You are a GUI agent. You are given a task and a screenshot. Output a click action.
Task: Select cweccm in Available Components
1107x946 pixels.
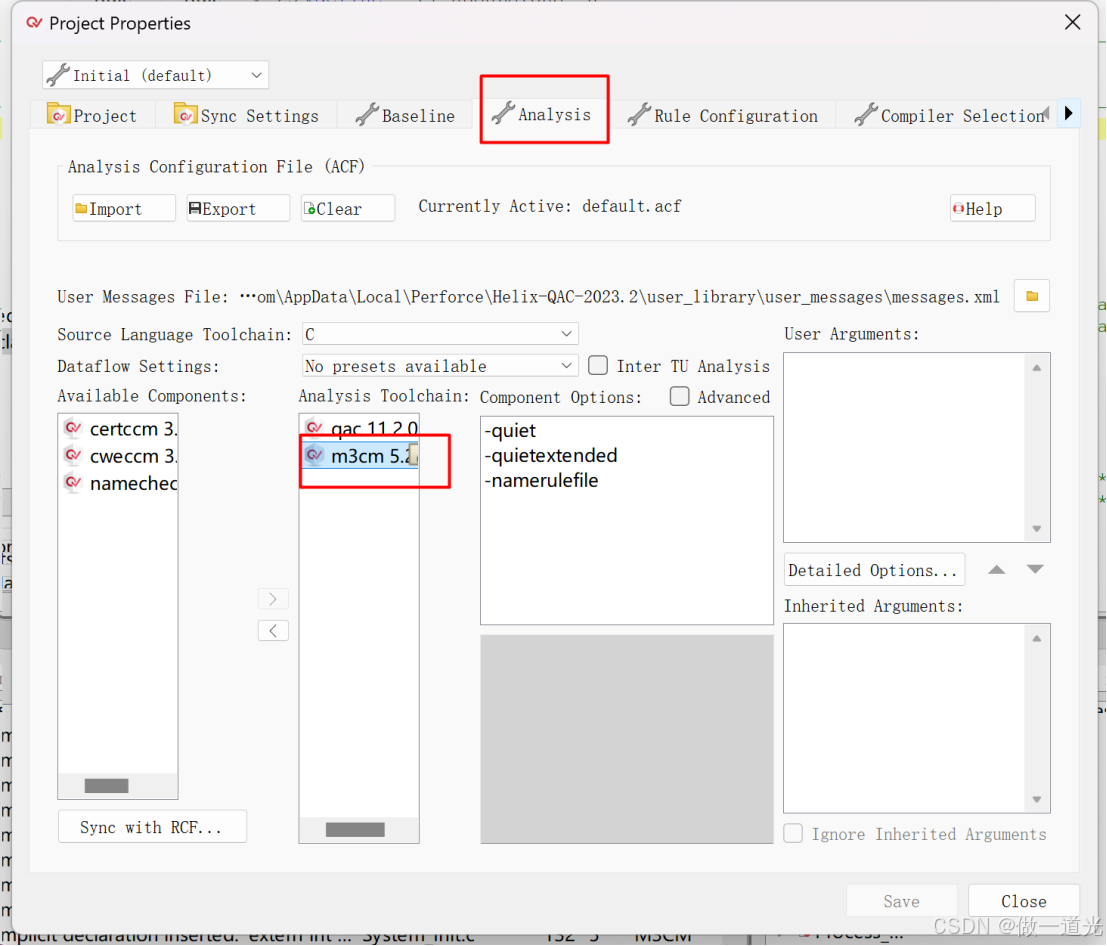pos(120,456)
